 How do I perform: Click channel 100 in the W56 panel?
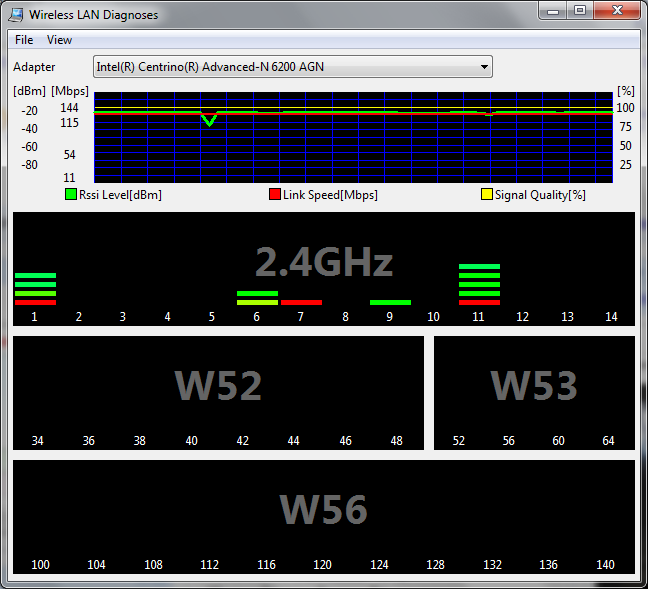point(40,565)
